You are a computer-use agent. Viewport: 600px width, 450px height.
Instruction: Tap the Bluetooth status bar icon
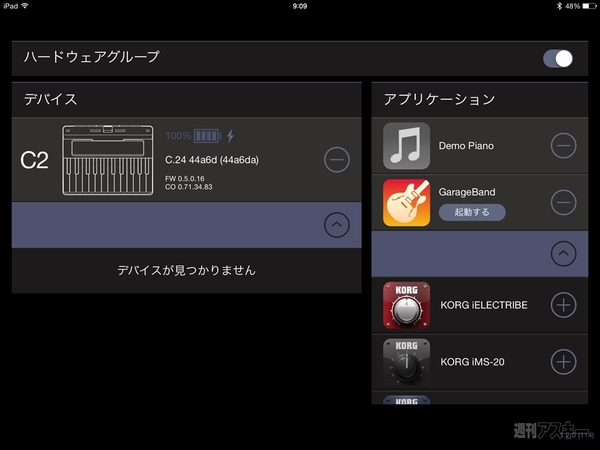pos(559,6)
